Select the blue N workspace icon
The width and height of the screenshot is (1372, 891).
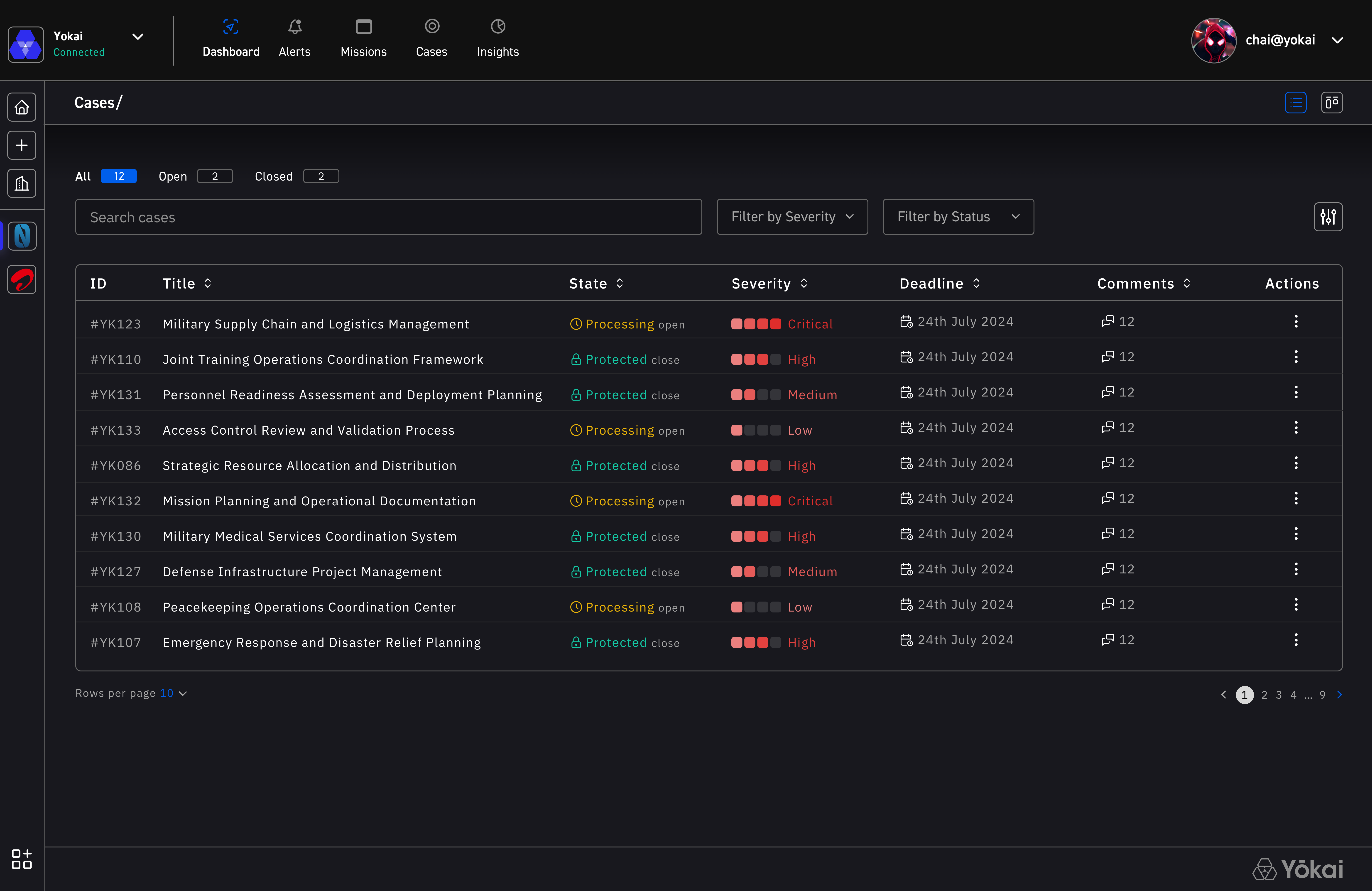[22, 236]
